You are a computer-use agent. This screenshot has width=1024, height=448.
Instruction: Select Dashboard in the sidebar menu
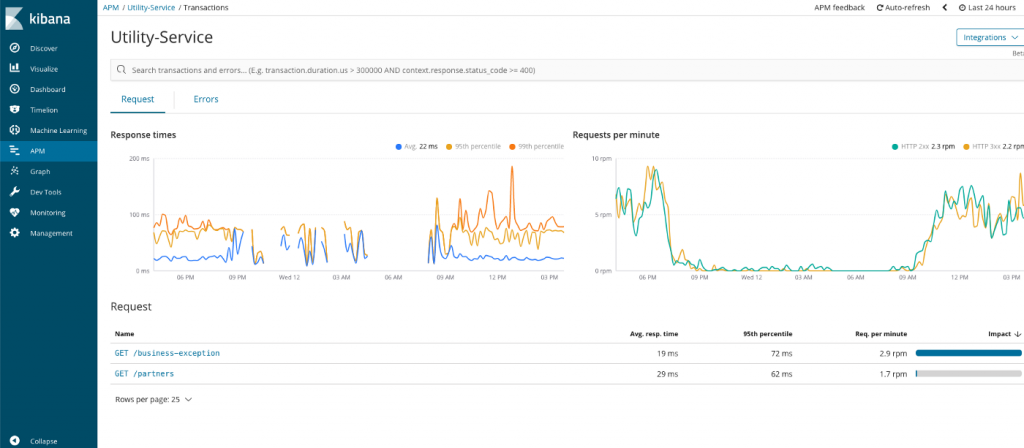pyautogui.click(x=48, y=89)
